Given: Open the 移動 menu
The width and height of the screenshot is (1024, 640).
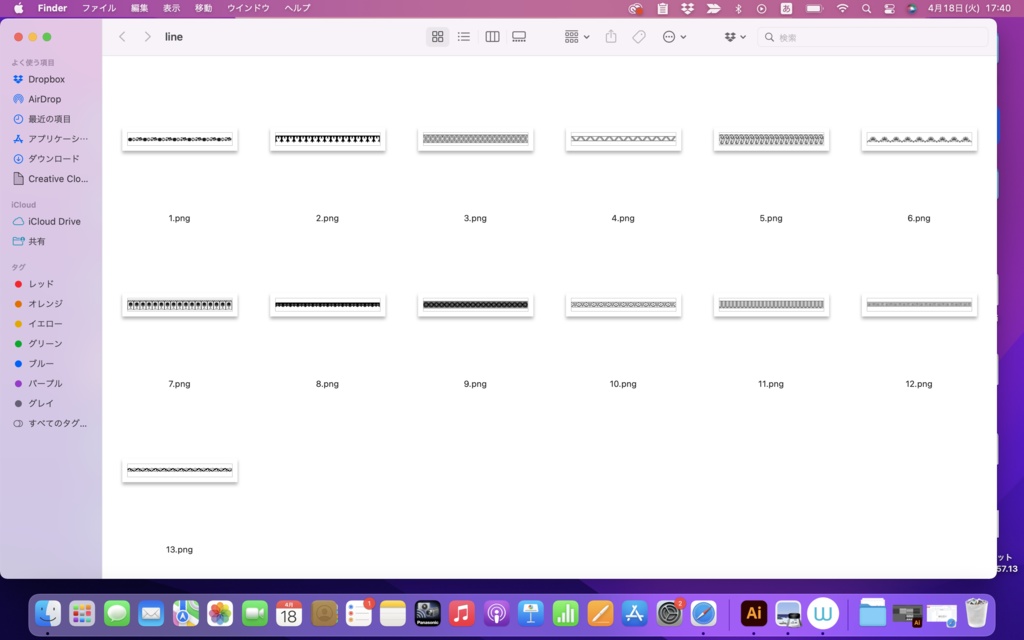Looking at the screenshot, I should [203, 8].
